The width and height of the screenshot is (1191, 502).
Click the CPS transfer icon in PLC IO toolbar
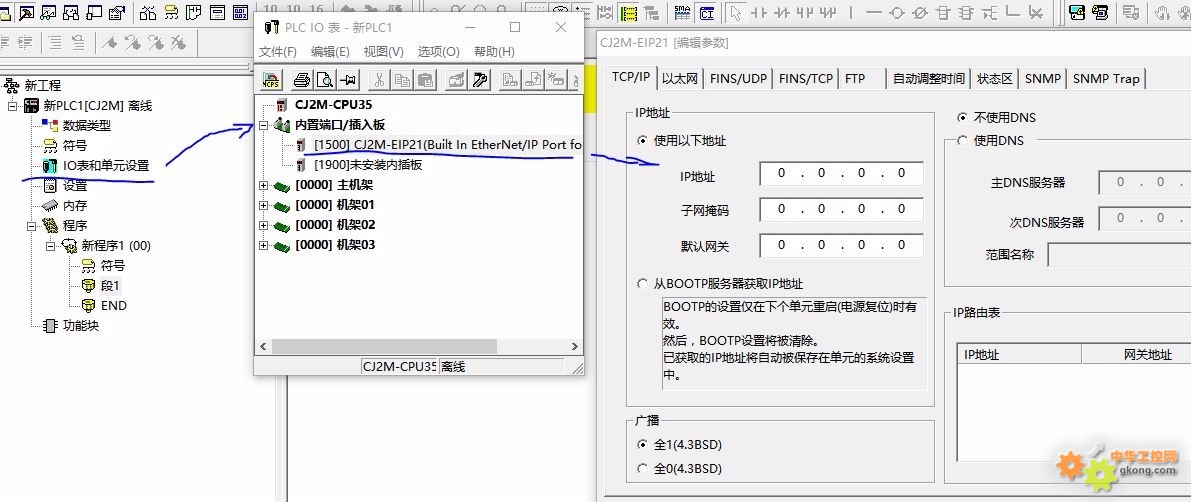coord(271,80)
